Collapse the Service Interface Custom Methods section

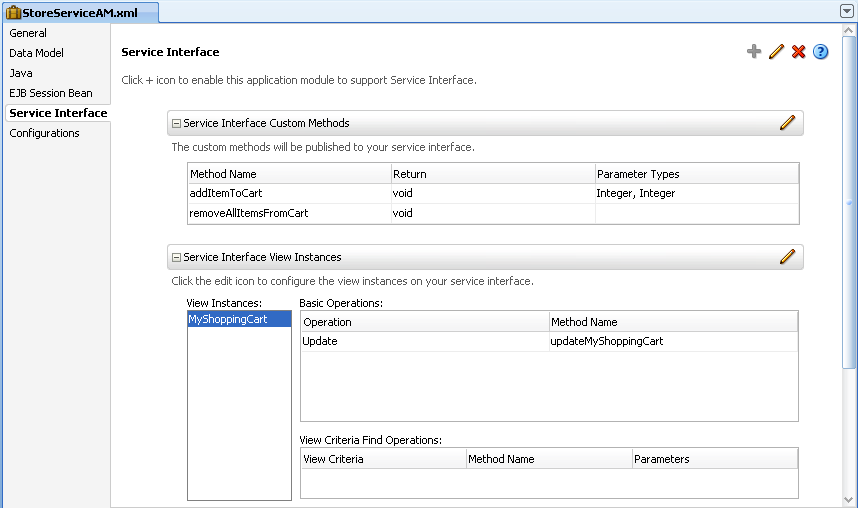[x=177, y=124]
